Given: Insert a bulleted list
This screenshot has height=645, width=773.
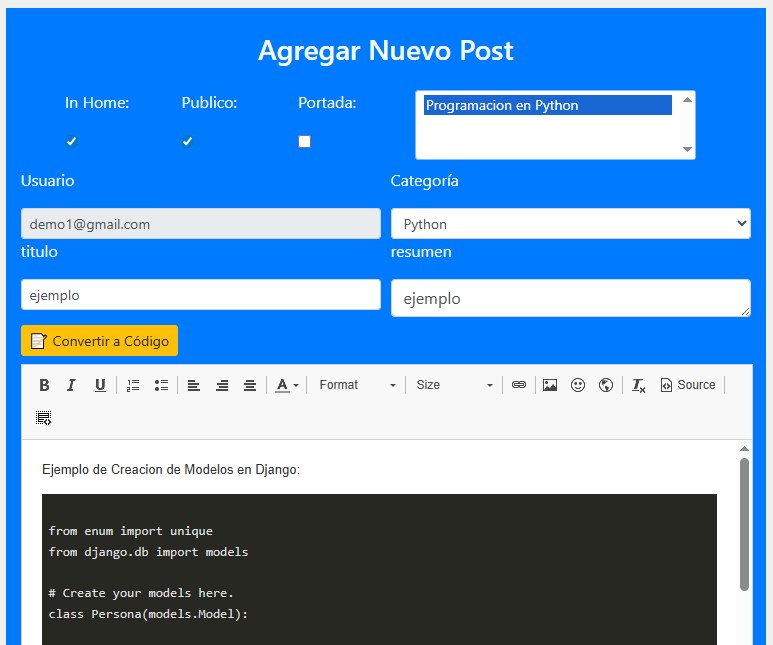Looking at the screenshot, I should 161,385.
